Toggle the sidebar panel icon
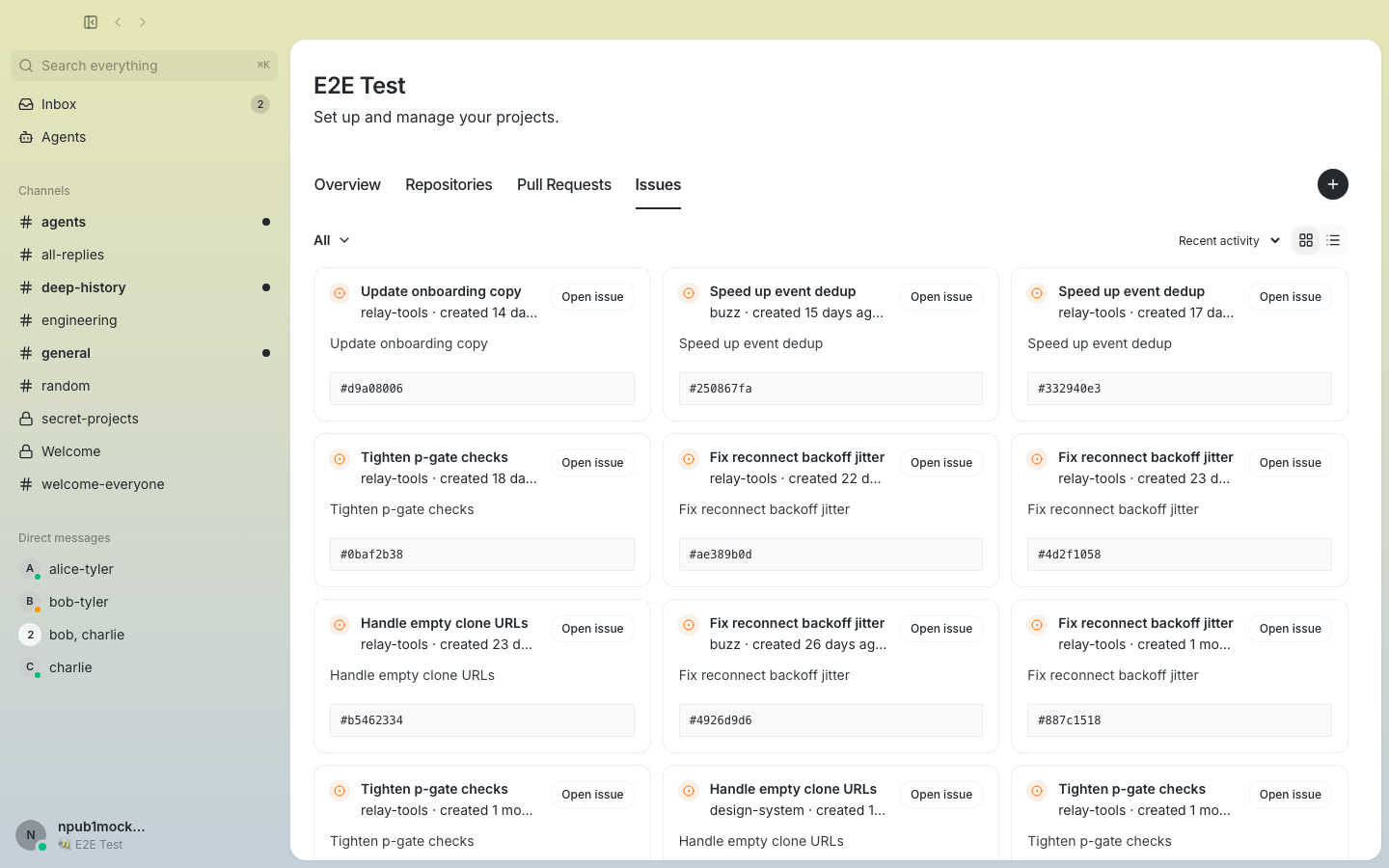Screen dimensions: 1389x868 click(91, 22)
